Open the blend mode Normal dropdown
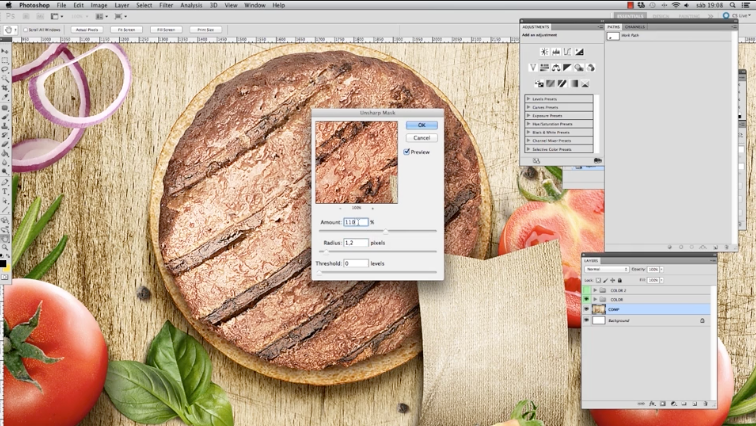 (607, 269)
